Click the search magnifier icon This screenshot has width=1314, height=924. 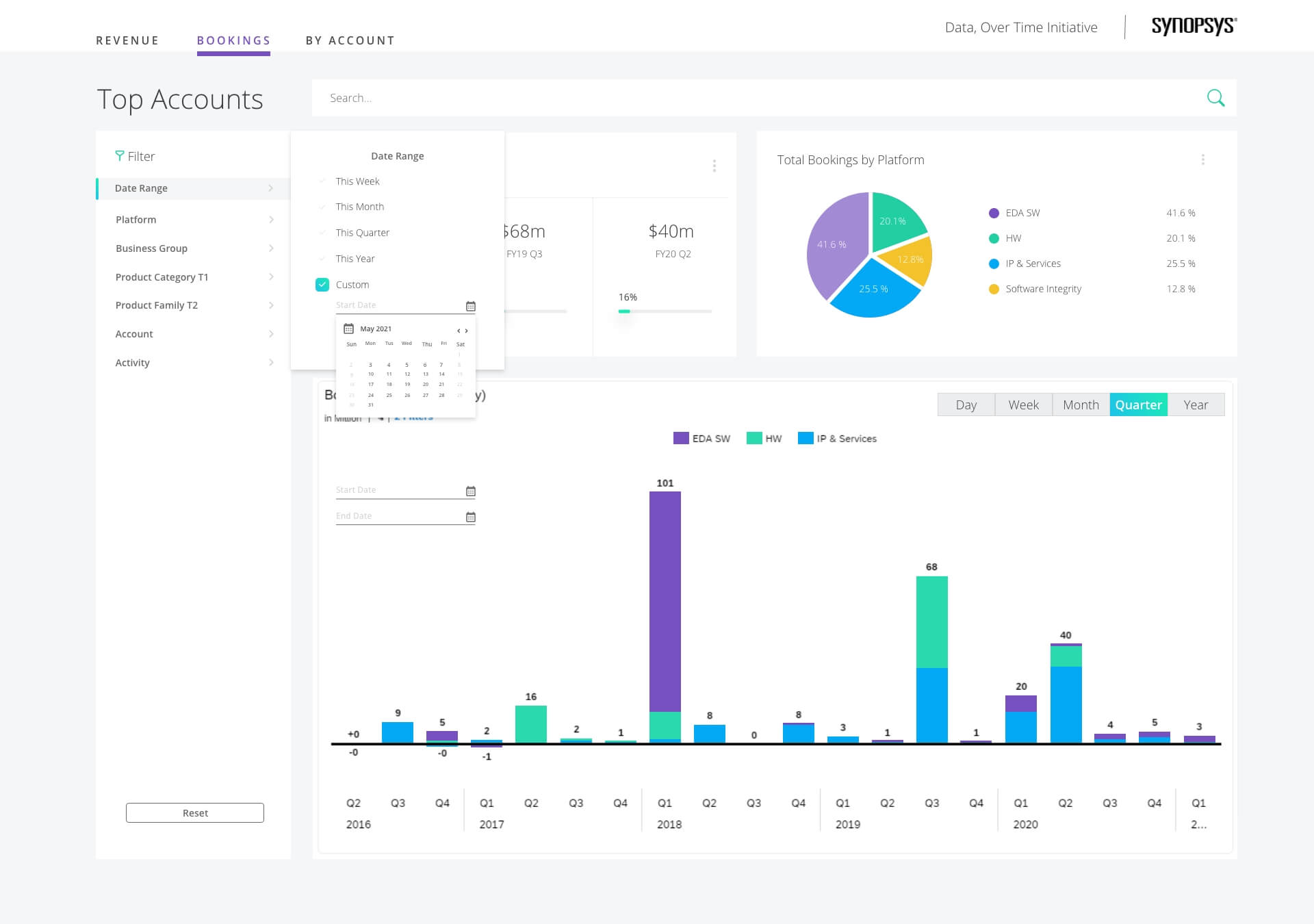pos(1215,98)
